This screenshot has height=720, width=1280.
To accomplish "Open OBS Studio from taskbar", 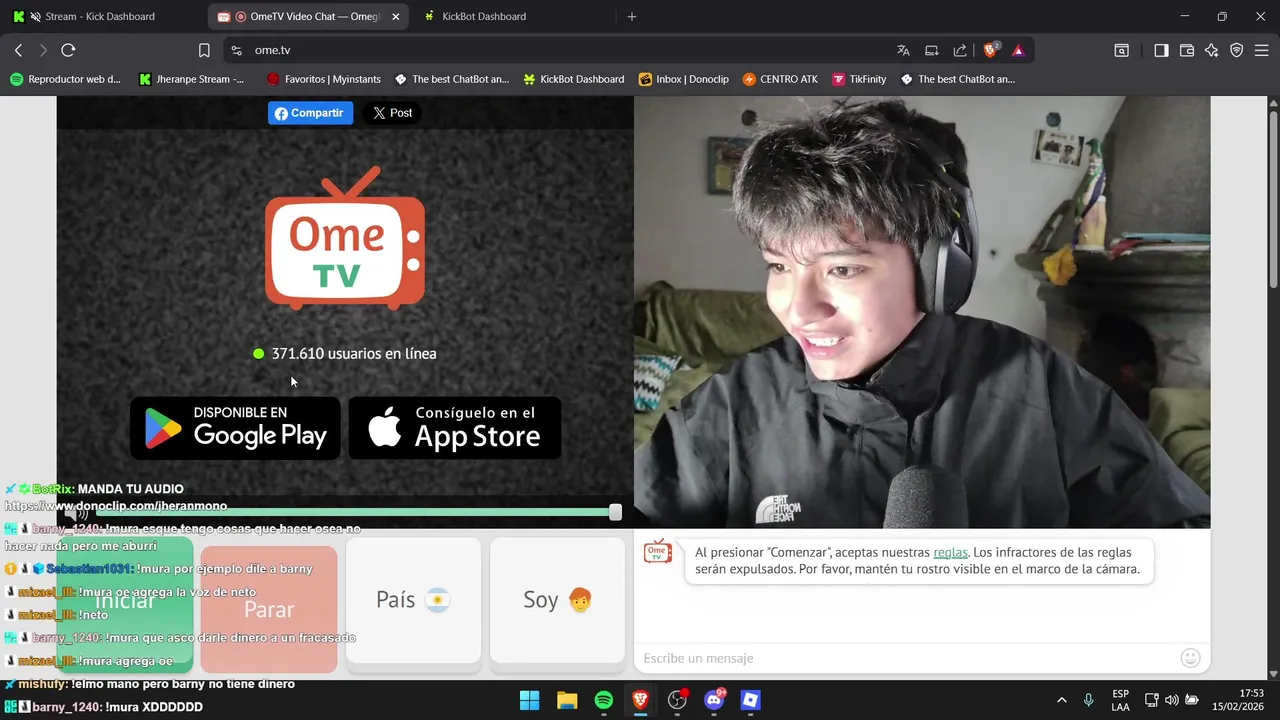I will (677, 700).
